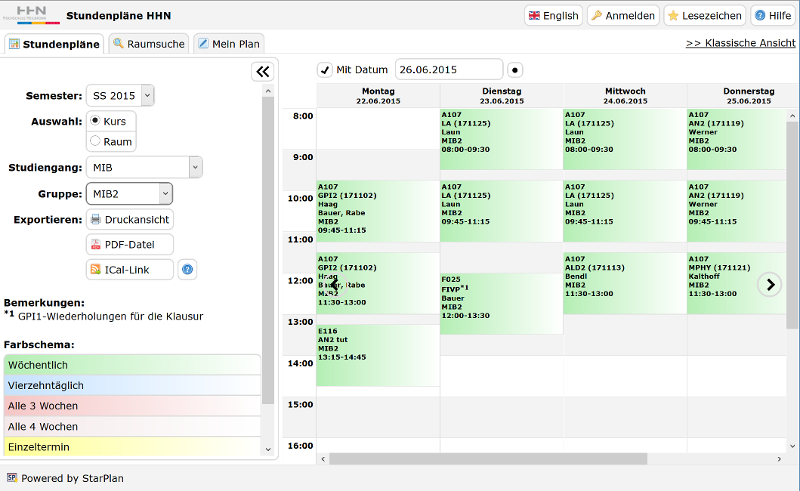The width and height of the screenshot is (800, 491).
Task: Export the timetable as PDF-Datei
Action: 130,244
